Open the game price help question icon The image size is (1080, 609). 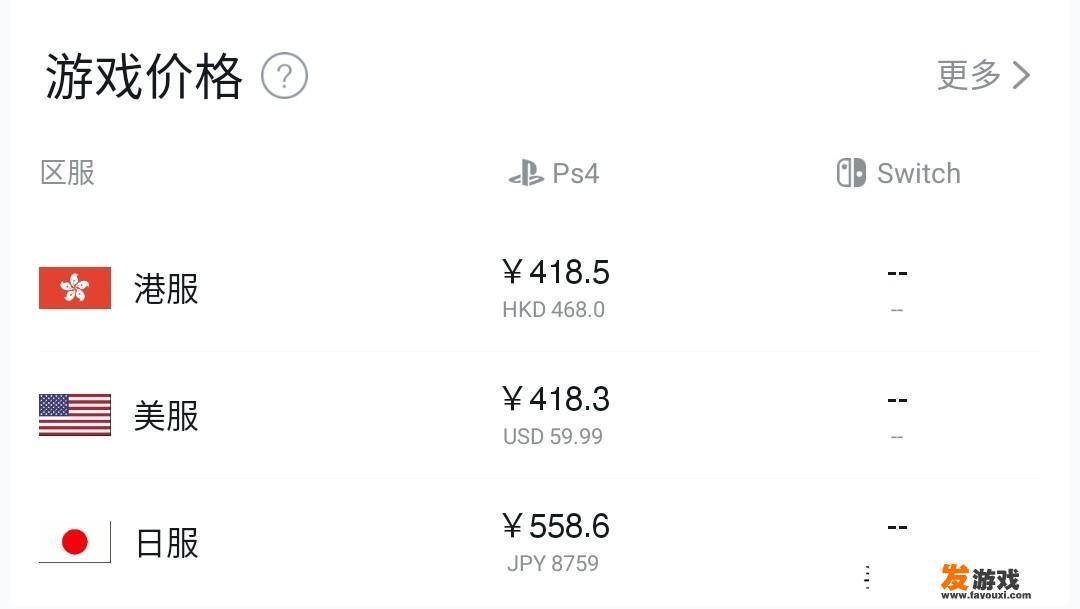click(284, 75)
